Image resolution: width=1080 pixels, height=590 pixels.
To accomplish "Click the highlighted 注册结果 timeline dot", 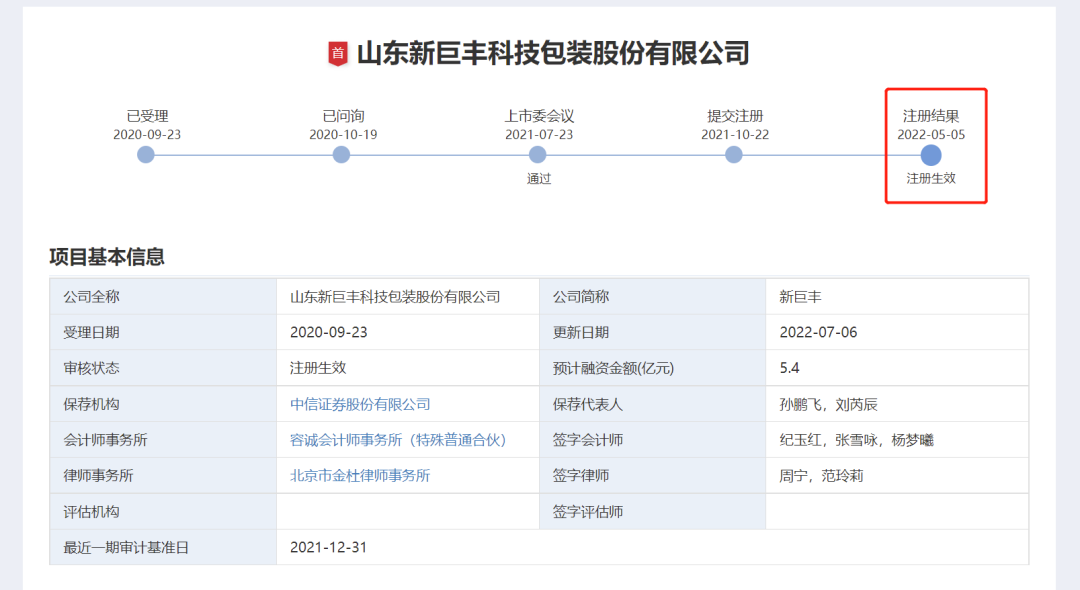I will (931, 155).
